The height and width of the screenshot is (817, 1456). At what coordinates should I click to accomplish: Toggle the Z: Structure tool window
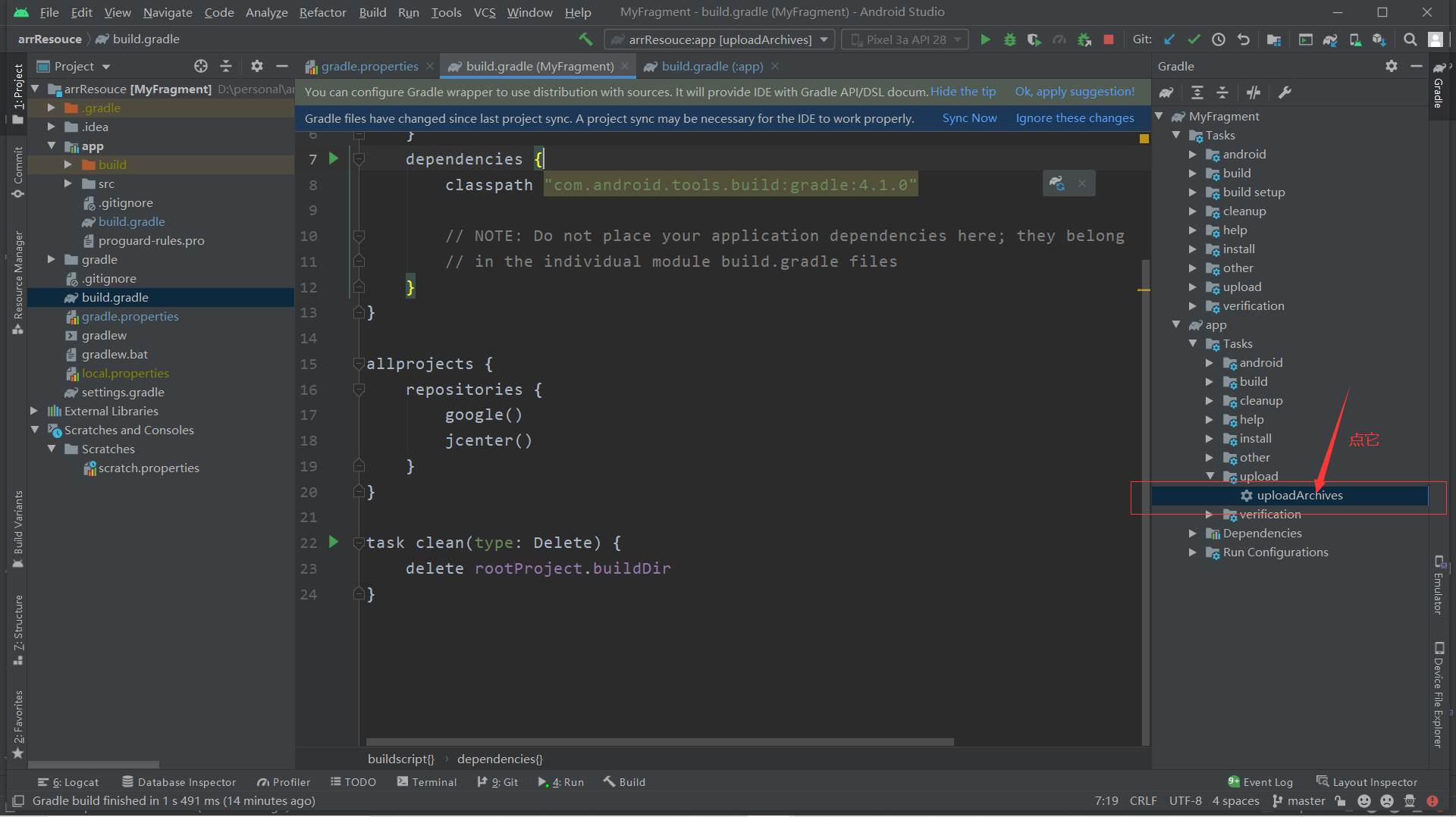point(18,630)
